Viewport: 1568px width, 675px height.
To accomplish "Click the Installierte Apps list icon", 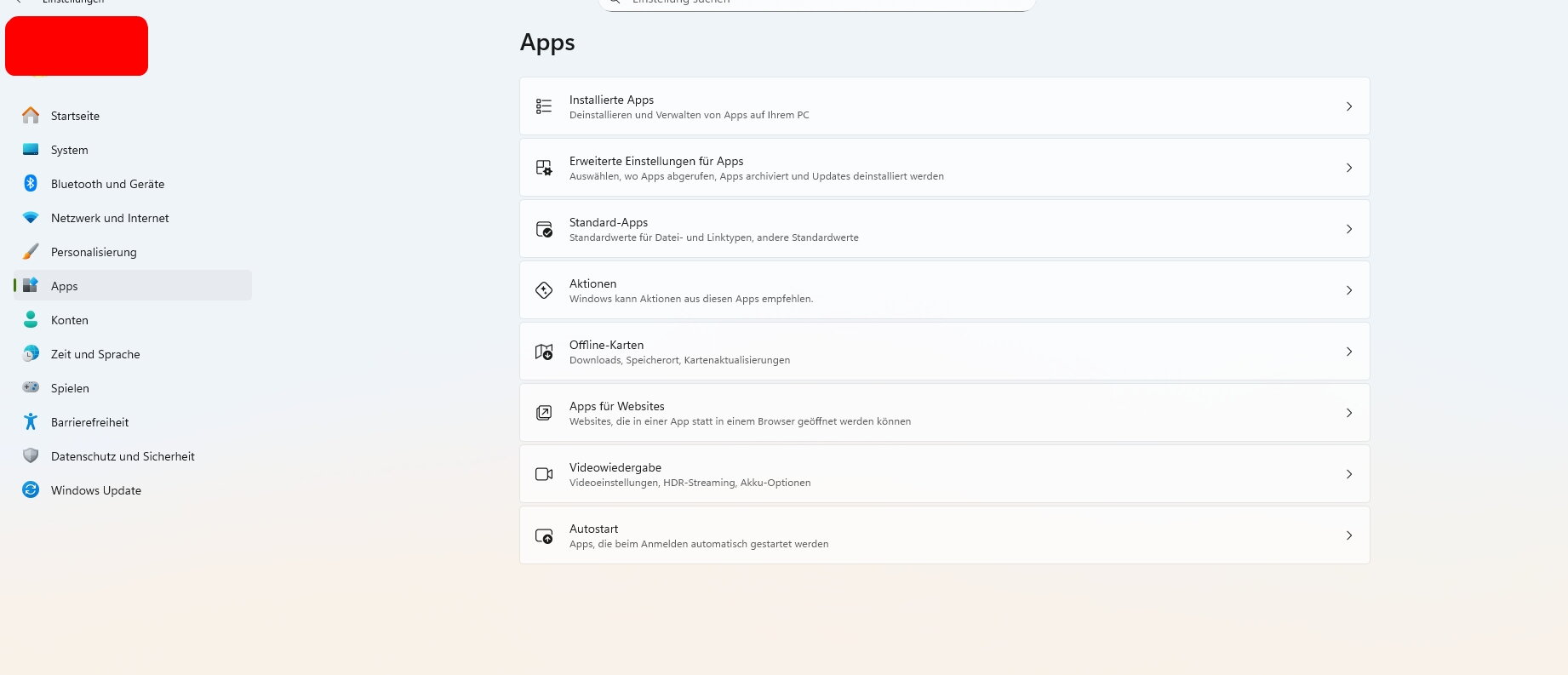I will point(544,106).
